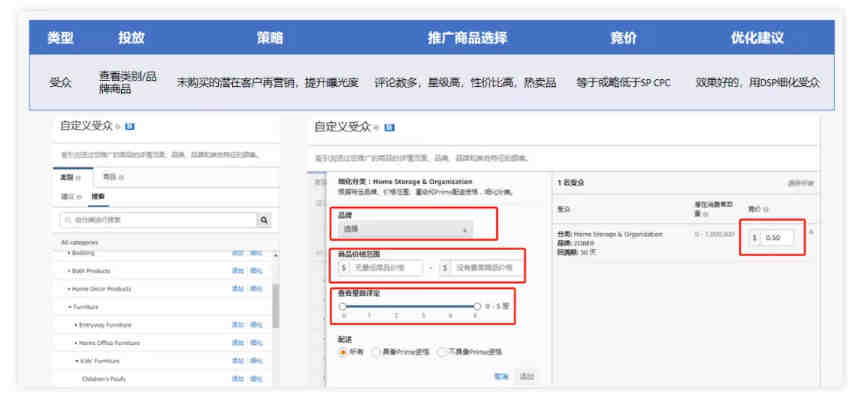Select the 所有 delivery radio button
This screenshot has height=397, width=855.
(x=343, y=352)
